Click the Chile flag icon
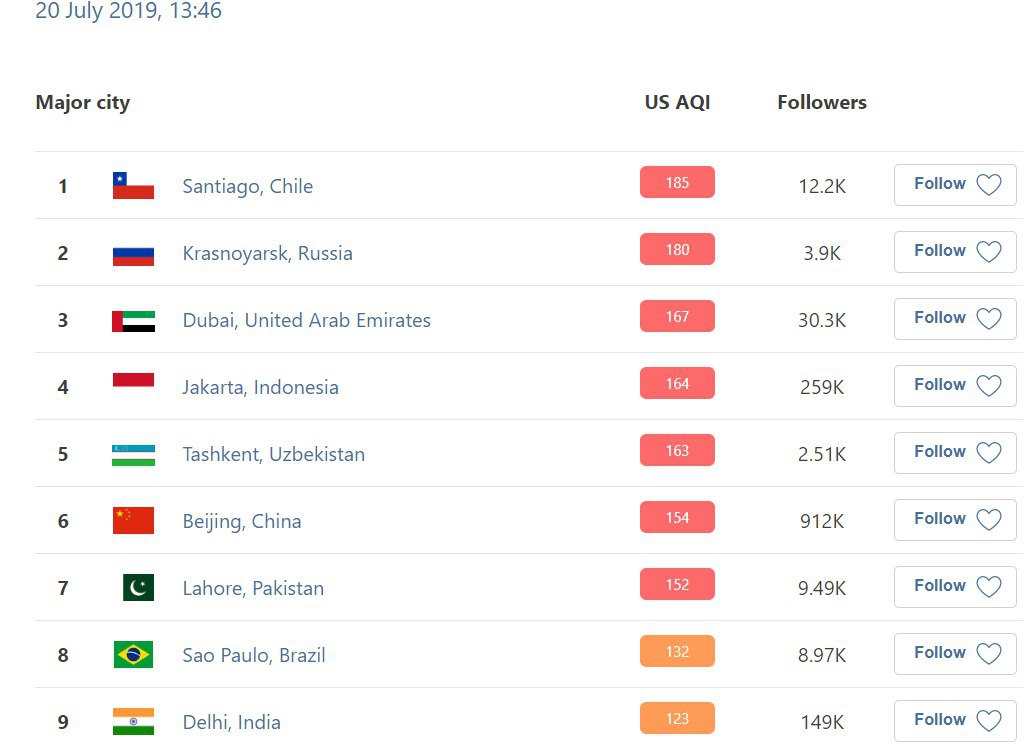 tap(133, 186)
